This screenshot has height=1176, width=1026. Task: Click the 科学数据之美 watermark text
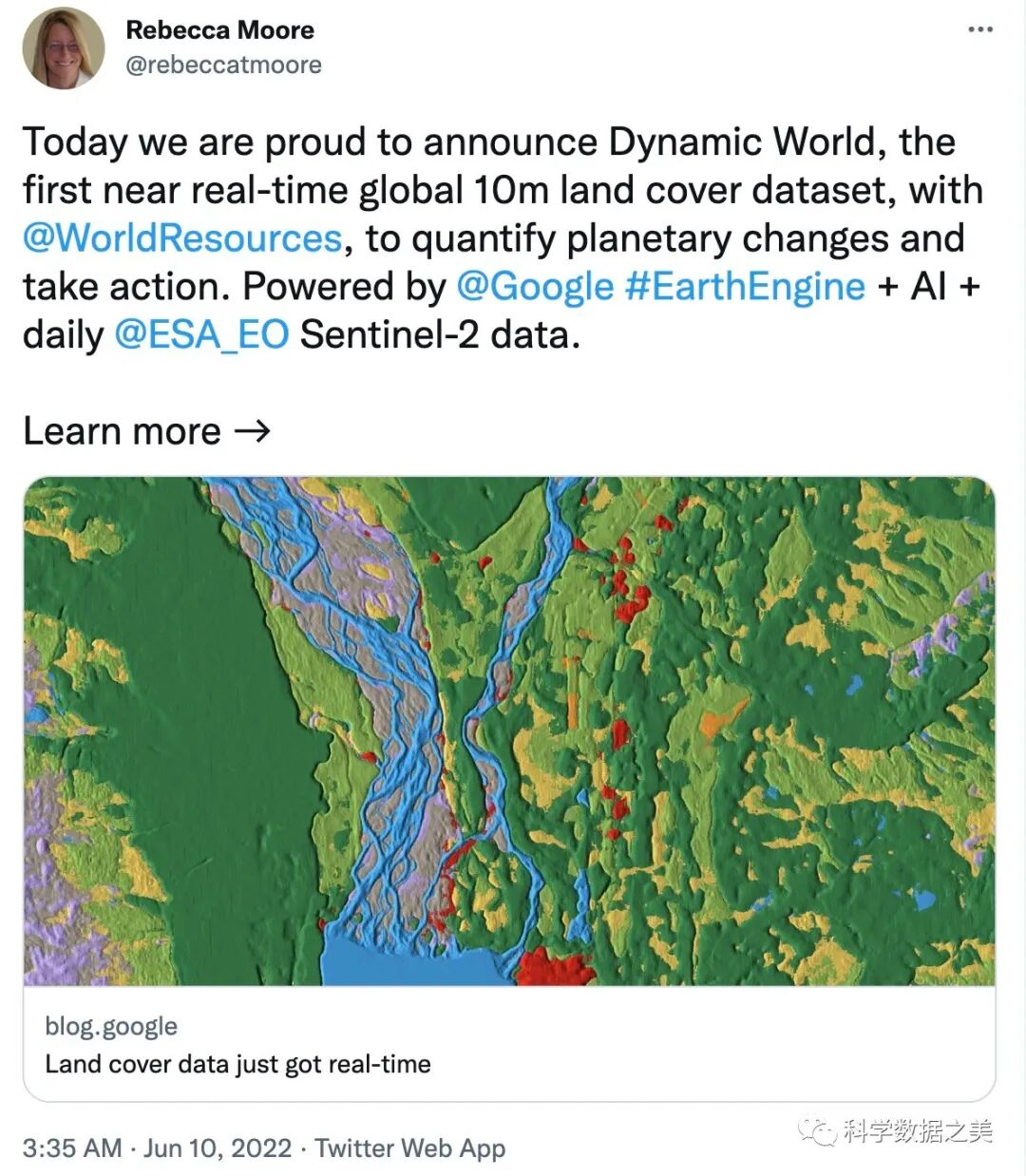[916, 1130]
